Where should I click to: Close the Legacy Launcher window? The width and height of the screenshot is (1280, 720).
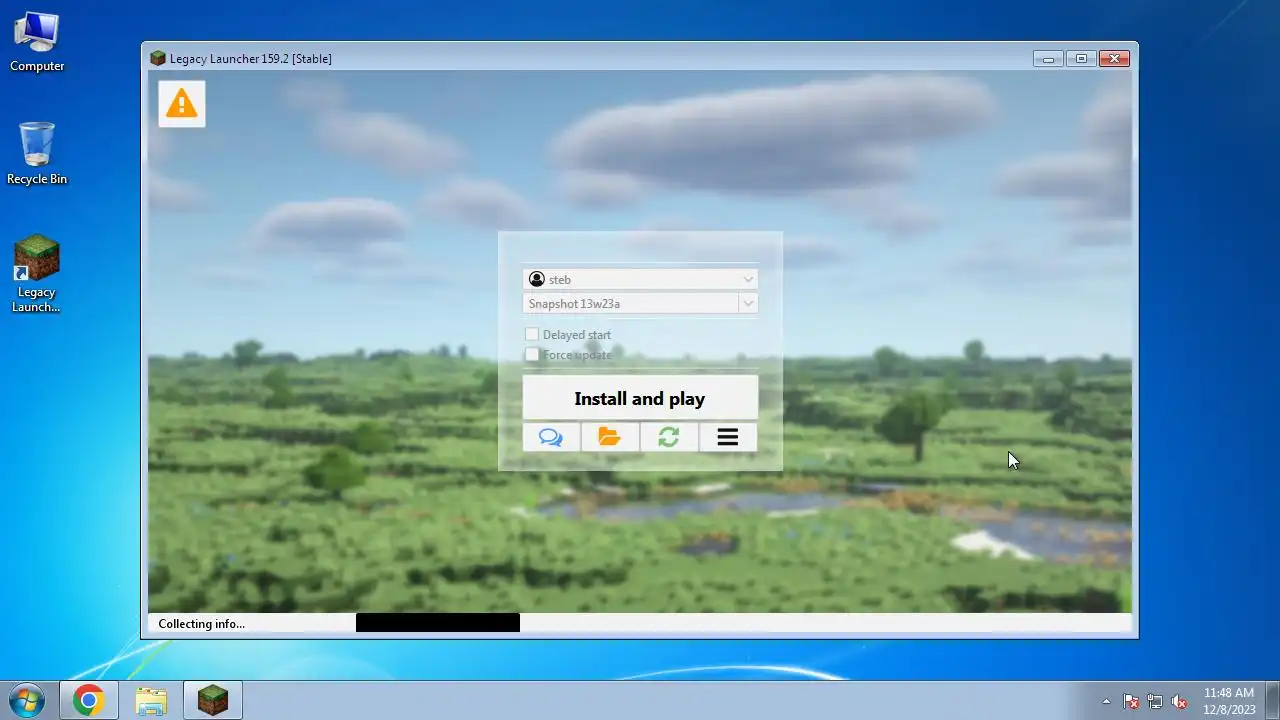pyautogui.click(x=1114, y=59)
